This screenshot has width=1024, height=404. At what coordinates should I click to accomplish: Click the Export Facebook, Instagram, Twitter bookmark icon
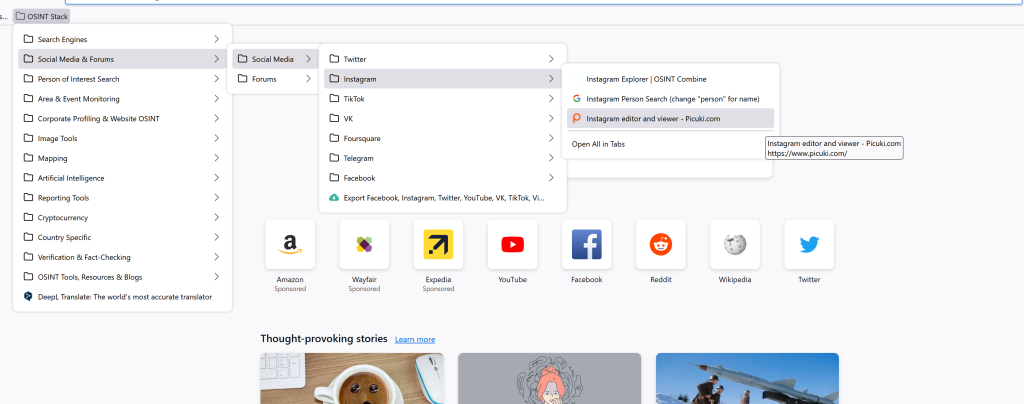[334, 197]
